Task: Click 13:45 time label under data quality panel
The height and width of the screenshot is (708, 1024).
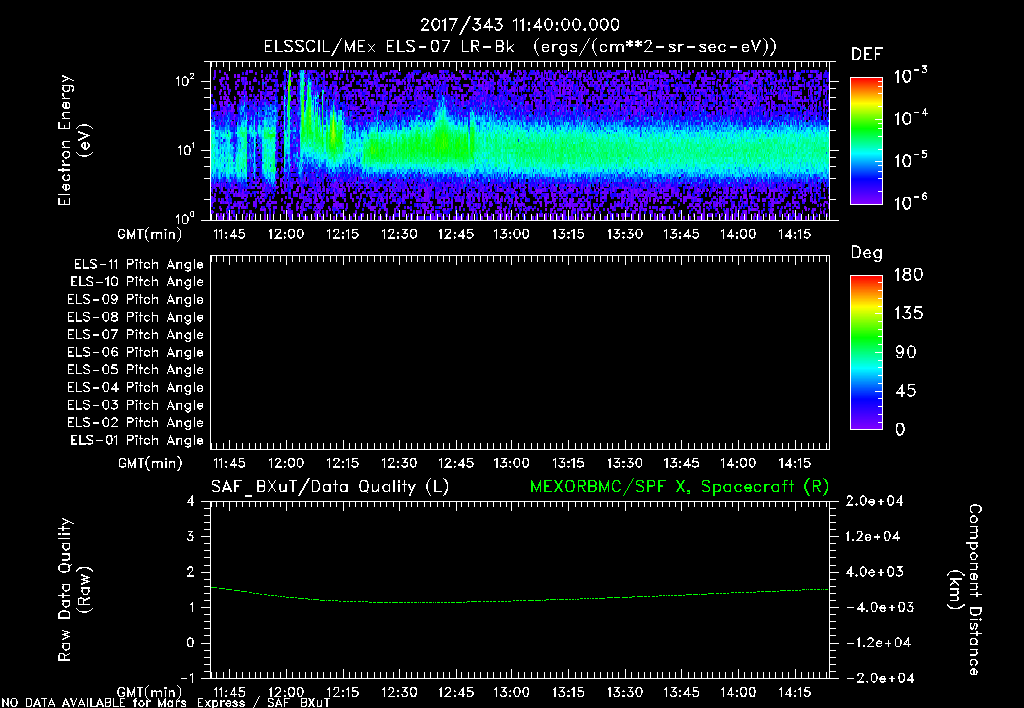Action: [681, 692]
